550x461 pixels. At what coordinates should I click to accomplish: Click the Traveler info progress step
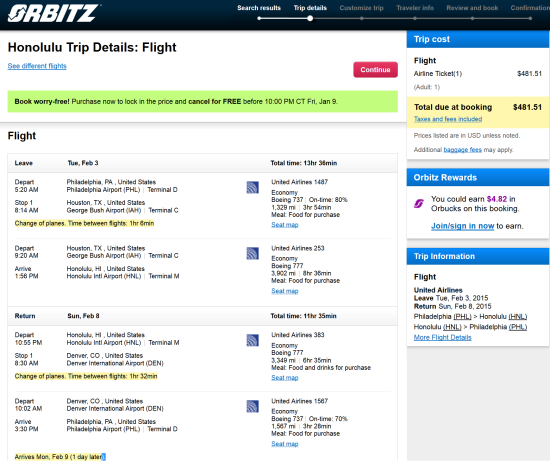(x=415, y=8)
